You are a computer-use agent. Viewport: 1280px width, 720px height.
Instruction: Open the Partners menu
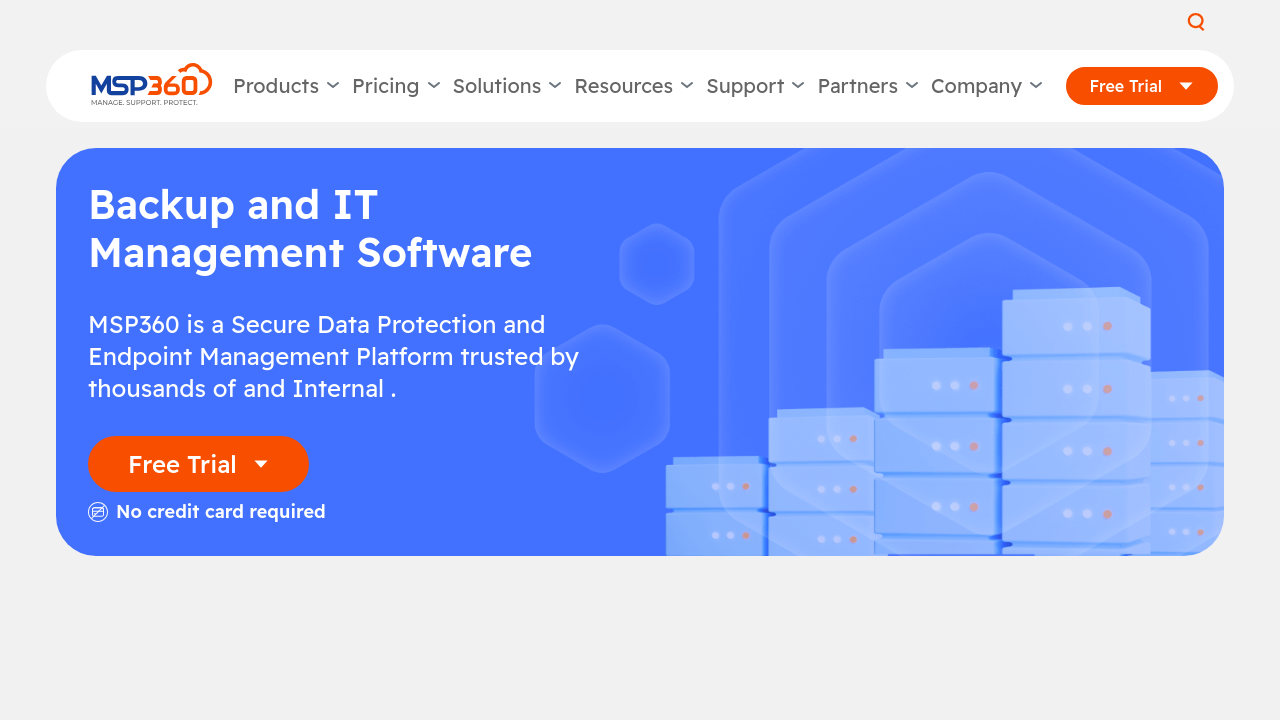(x=858, y=86)
